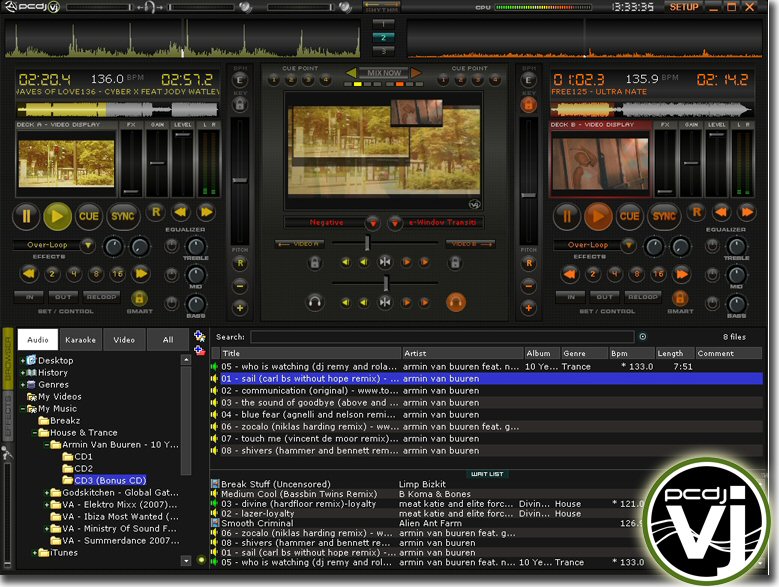Decrease Deck A pitch with minus button
Viewport: 779px width, 587px height.
tap(240, 286)
